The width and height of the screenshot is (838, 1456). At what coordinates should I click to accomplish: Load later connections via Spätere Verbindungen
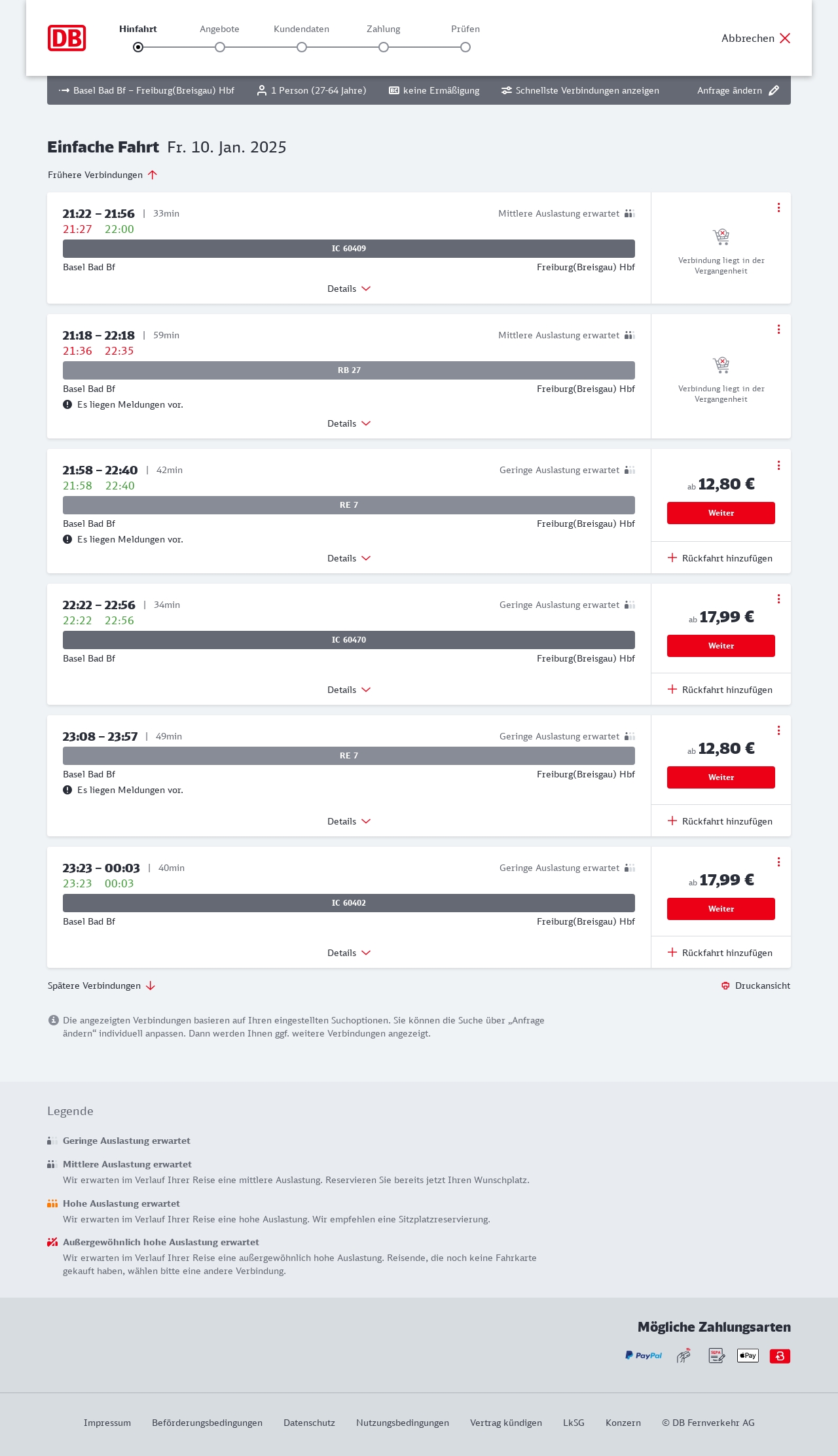pos(101,985)
